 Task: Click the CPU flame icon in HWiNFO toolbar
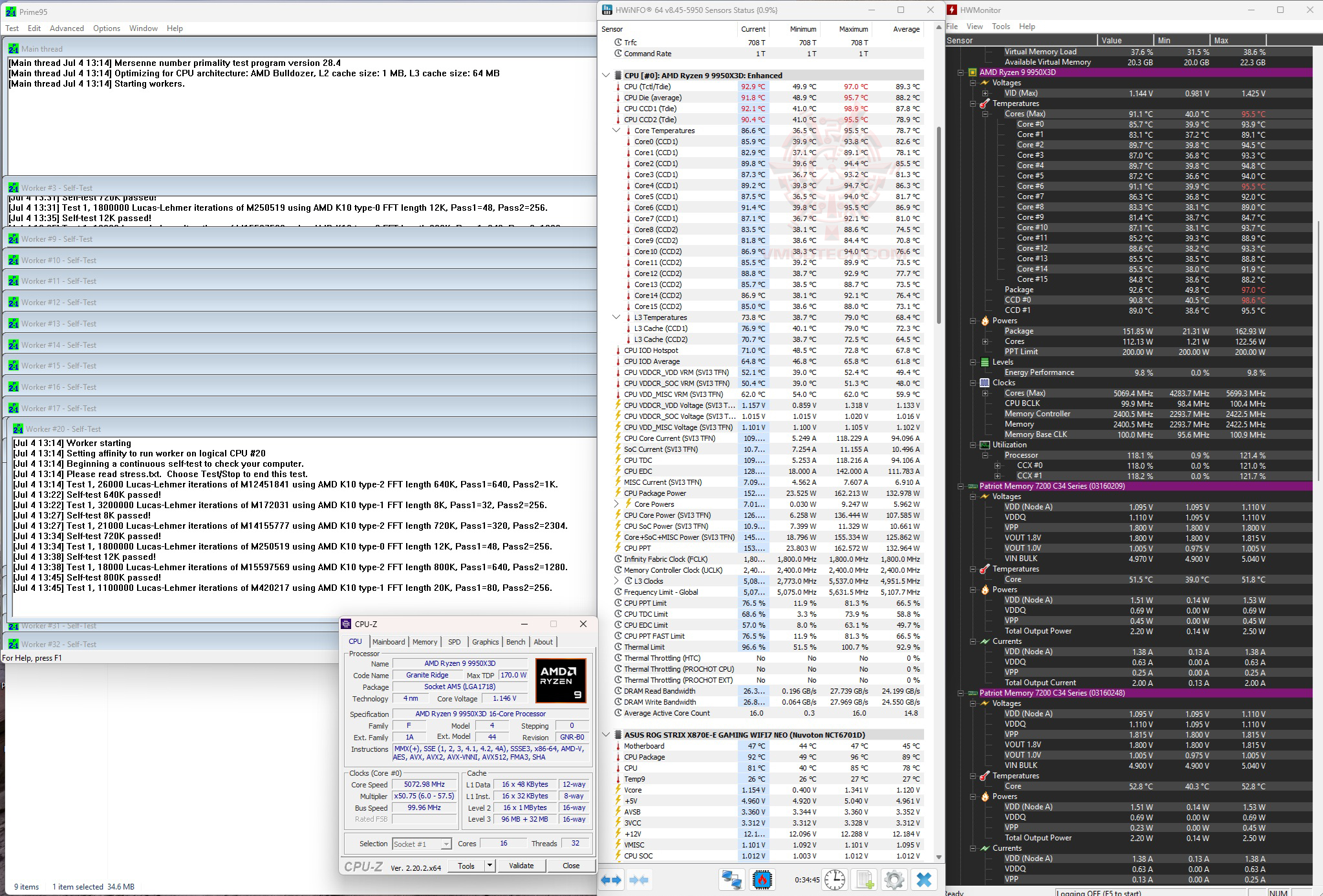pos(762,880)
